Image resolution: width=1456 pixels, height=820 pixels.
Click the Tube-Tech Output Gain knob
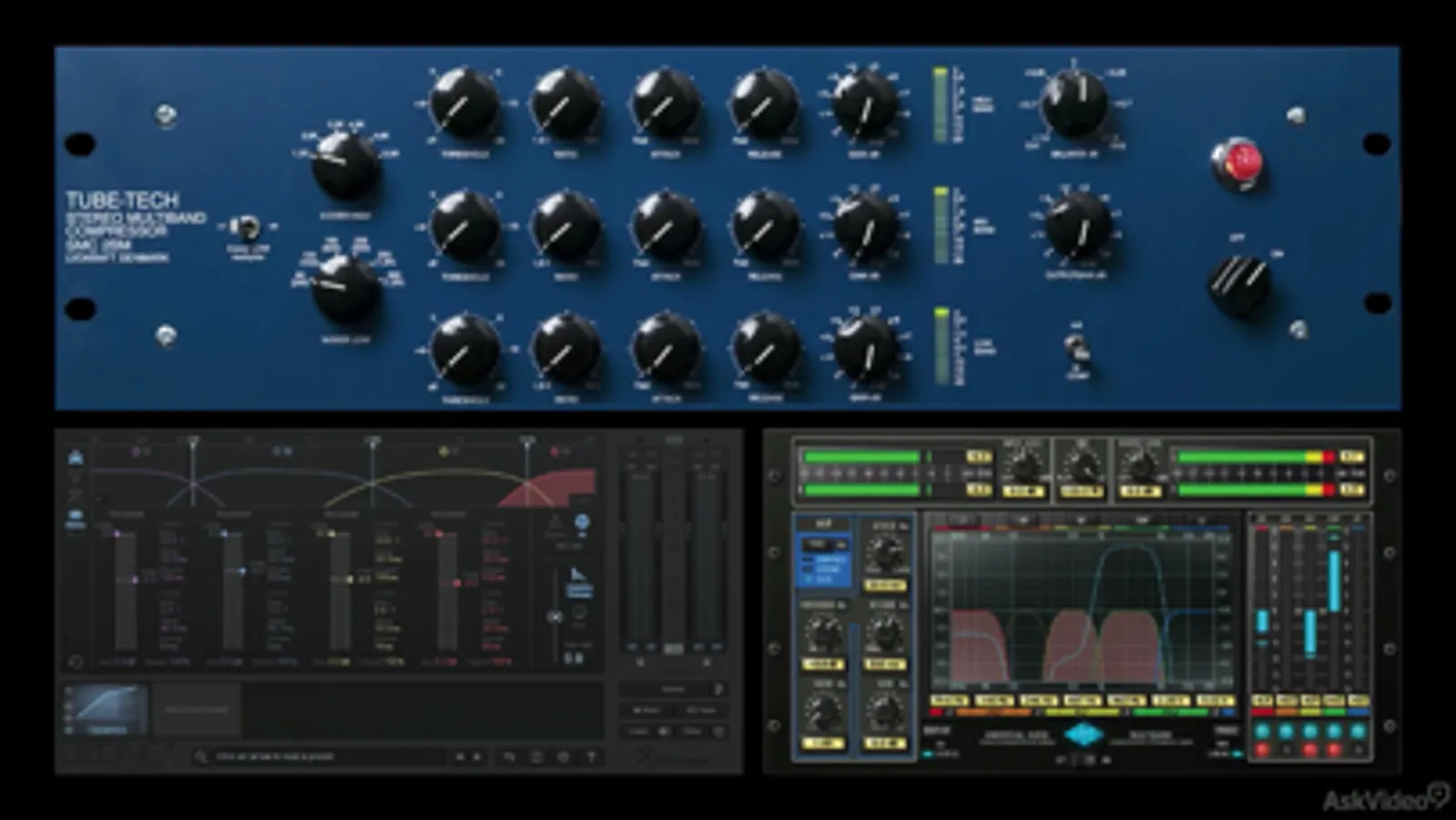click(x=1079, y=226)
